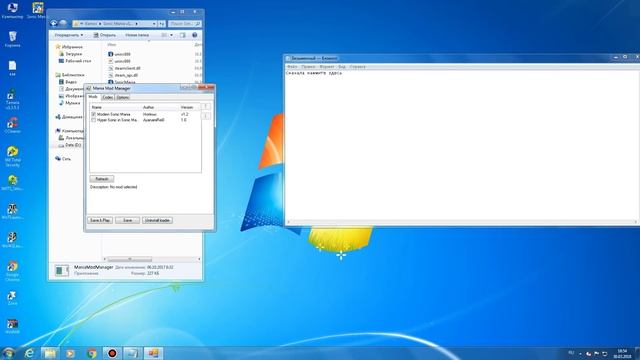The image size is (640, 360).
Task: Select the Корзина desktop icon
Action: coord(13,40)
